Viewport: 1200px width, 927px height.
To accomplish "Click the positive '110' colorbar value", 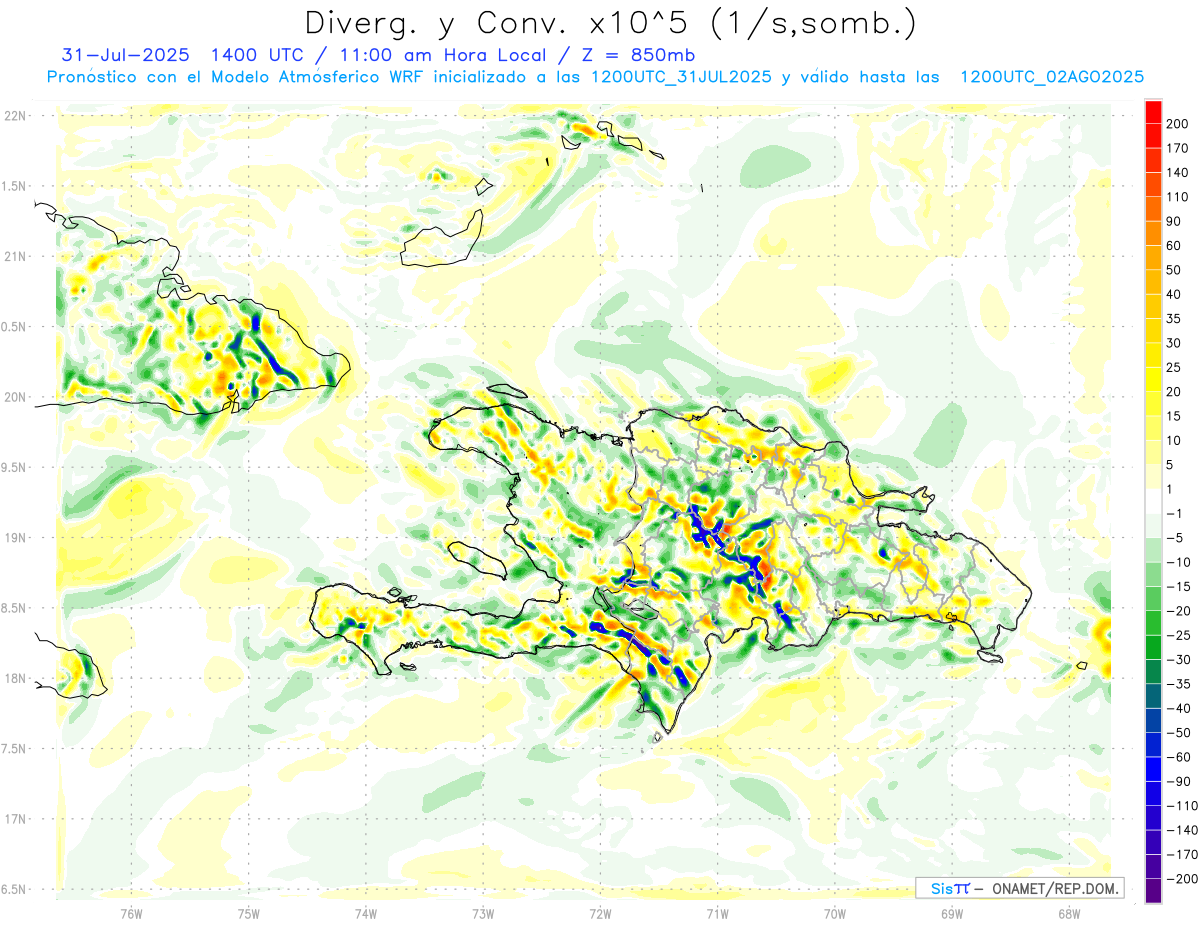I will pyautogui.click(x=1177, y=197).
